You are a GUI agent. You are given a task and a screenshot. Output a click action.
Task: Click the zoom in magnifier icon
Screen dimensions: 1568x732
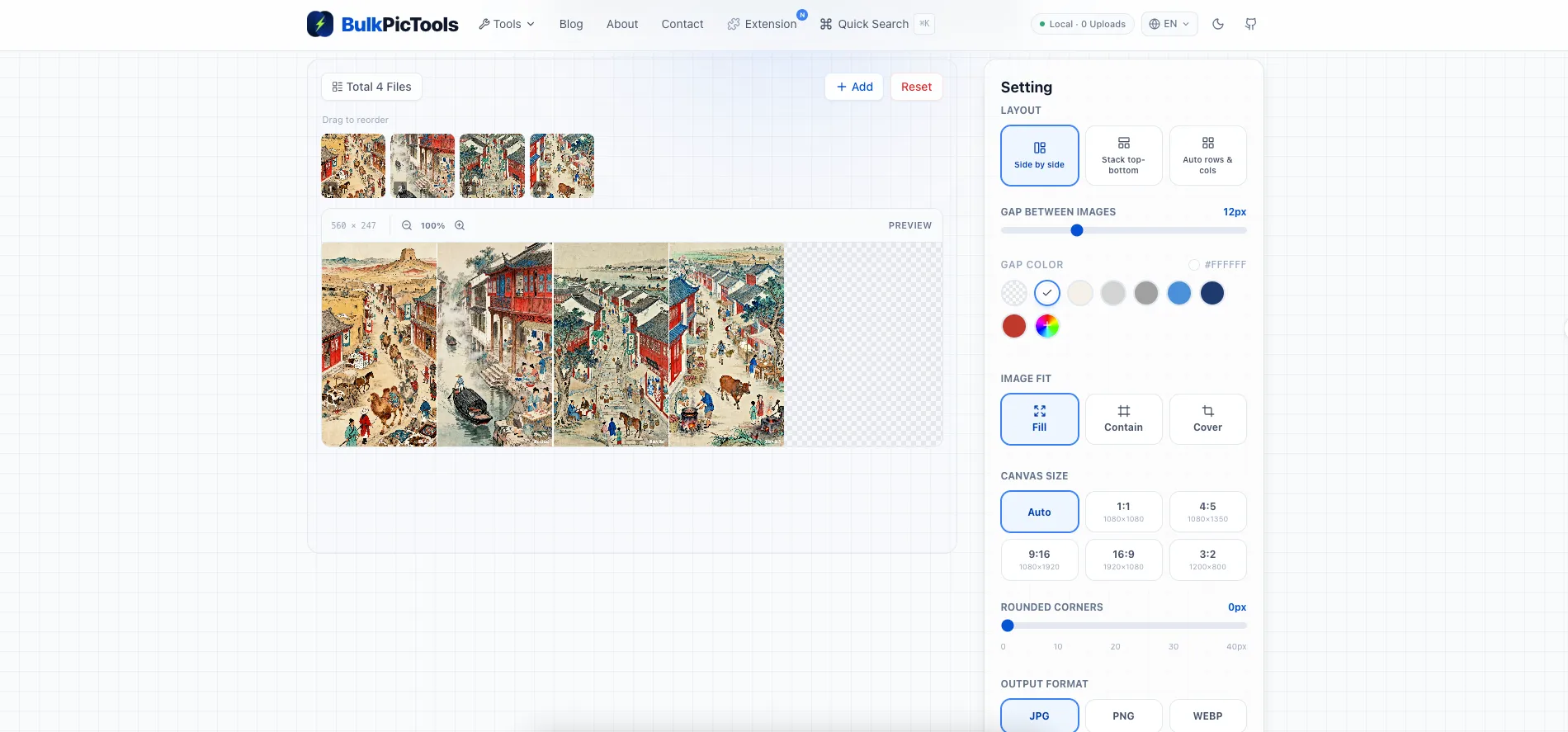(460, 225)
